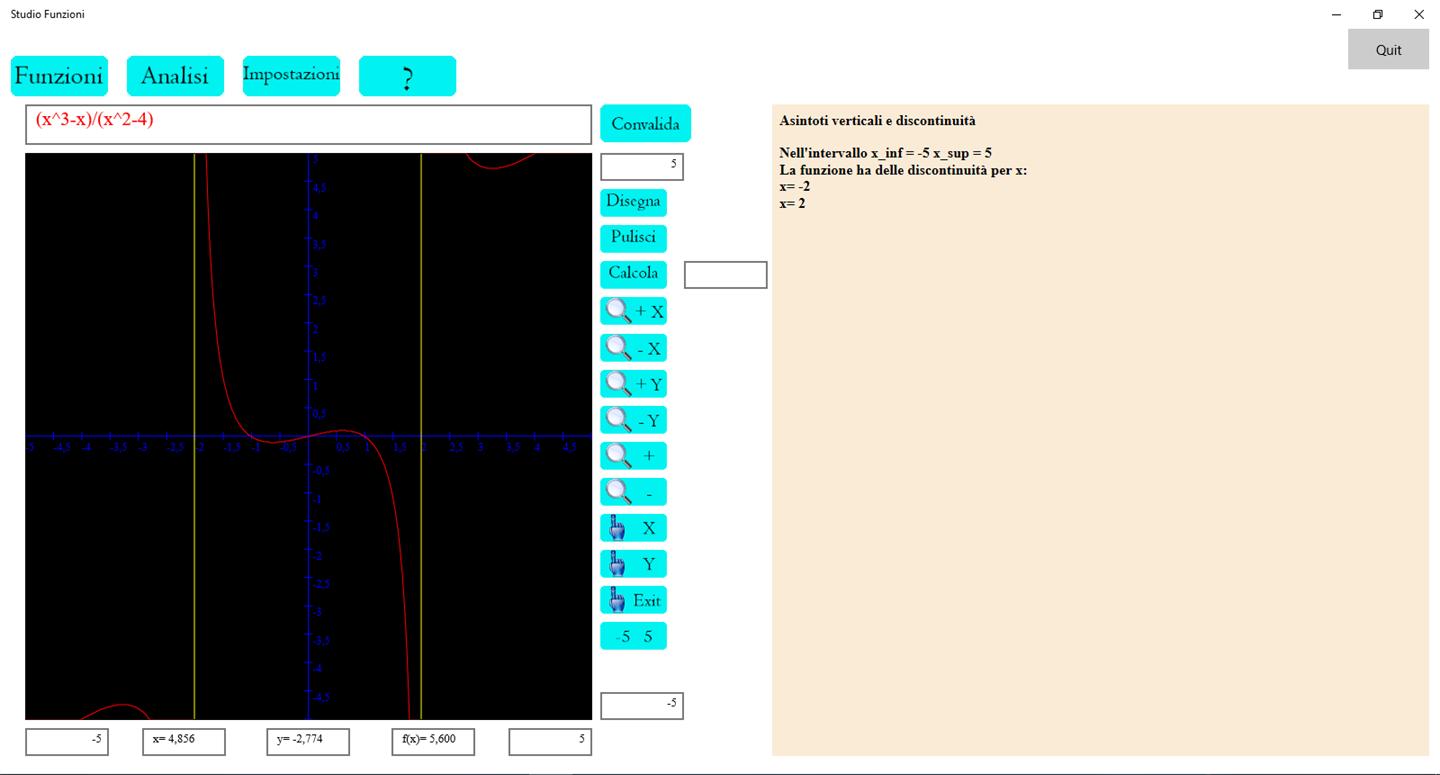This screenshot has height=775, width=1440.
Task: Click the 'x= 2' discontinuity line
Action: [792, 204]
